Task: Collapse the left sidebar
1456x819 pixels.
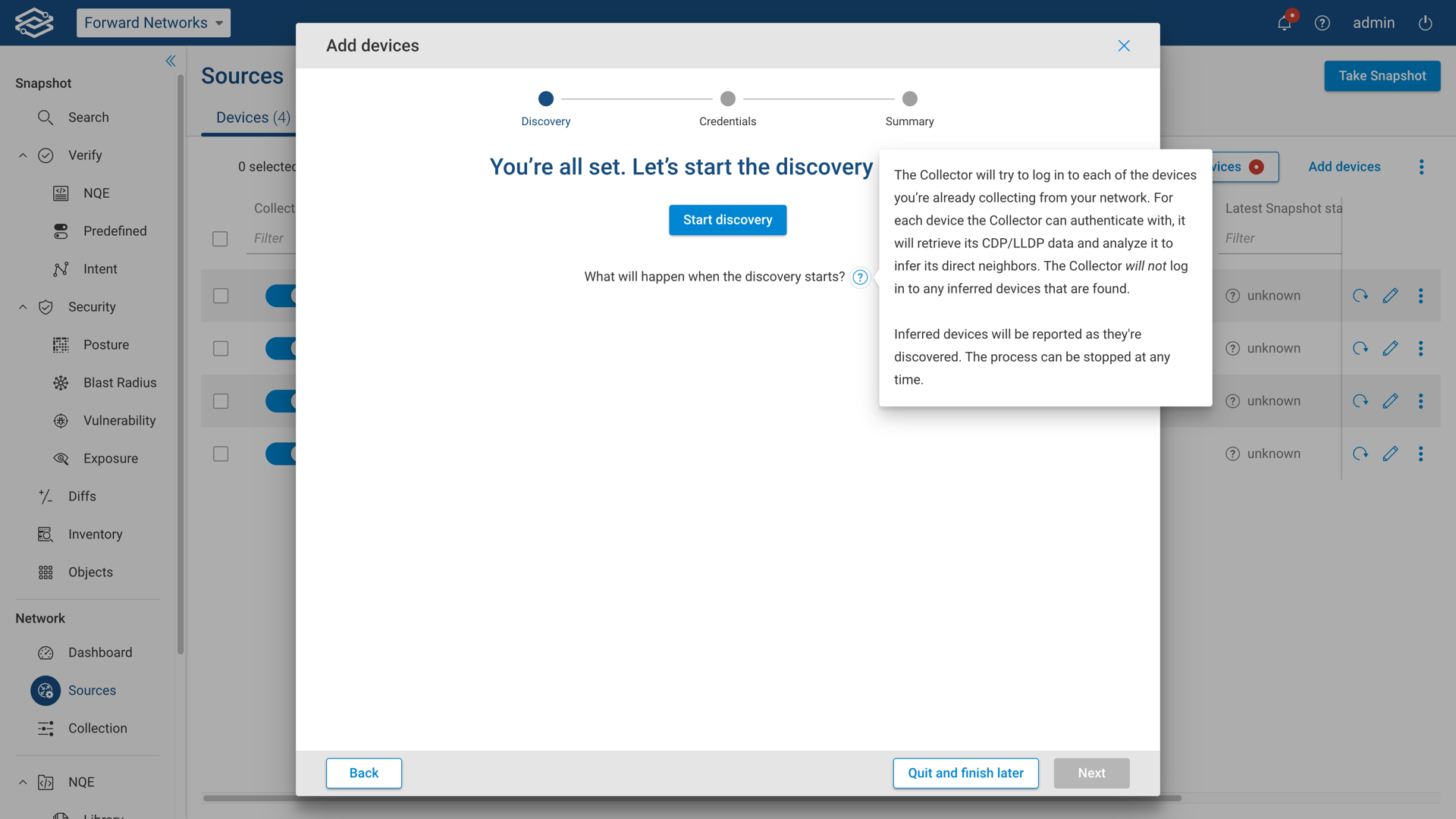Action: pos(170,61)
